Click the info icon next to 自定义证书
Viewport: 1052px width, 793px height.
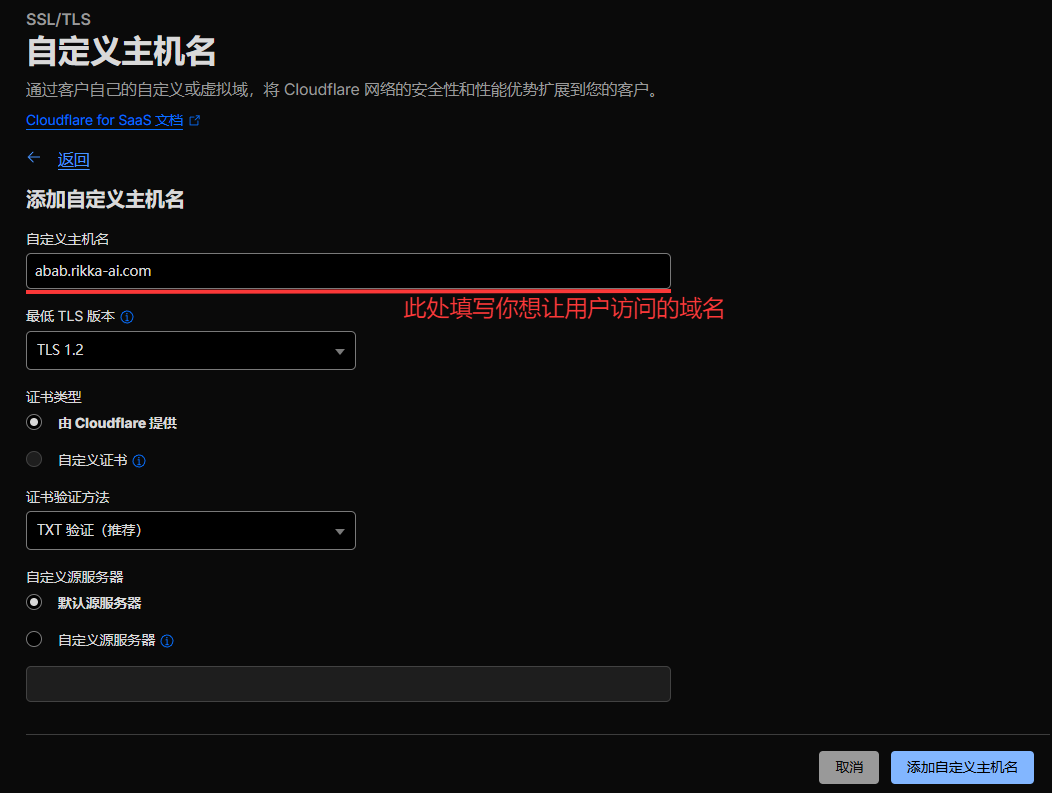click(x=138, y=460)
